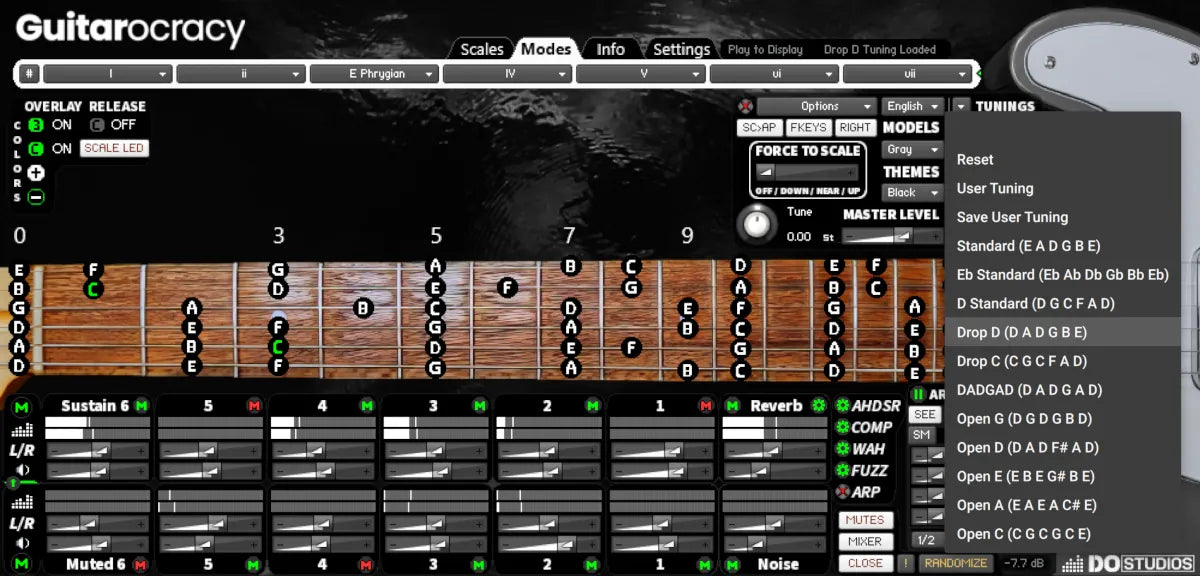Click the Sustain volume speaker icon
The height and width of the screenshot is (576, 1200).
pyautogui.click(x=21, y=470)
